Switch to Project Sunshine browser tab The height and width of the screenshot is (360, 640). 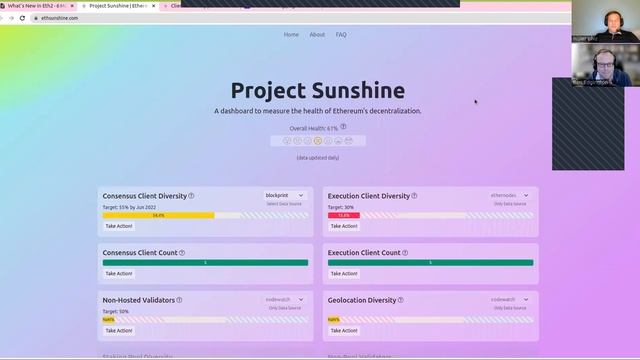(118, 6)
